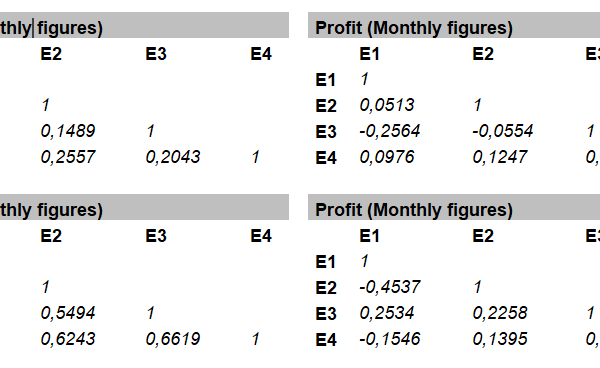Image resolution: width=600 pixels, height=368 pixels.
Task: Select the cell with 0,1489
Action: (x=68, y=131)
